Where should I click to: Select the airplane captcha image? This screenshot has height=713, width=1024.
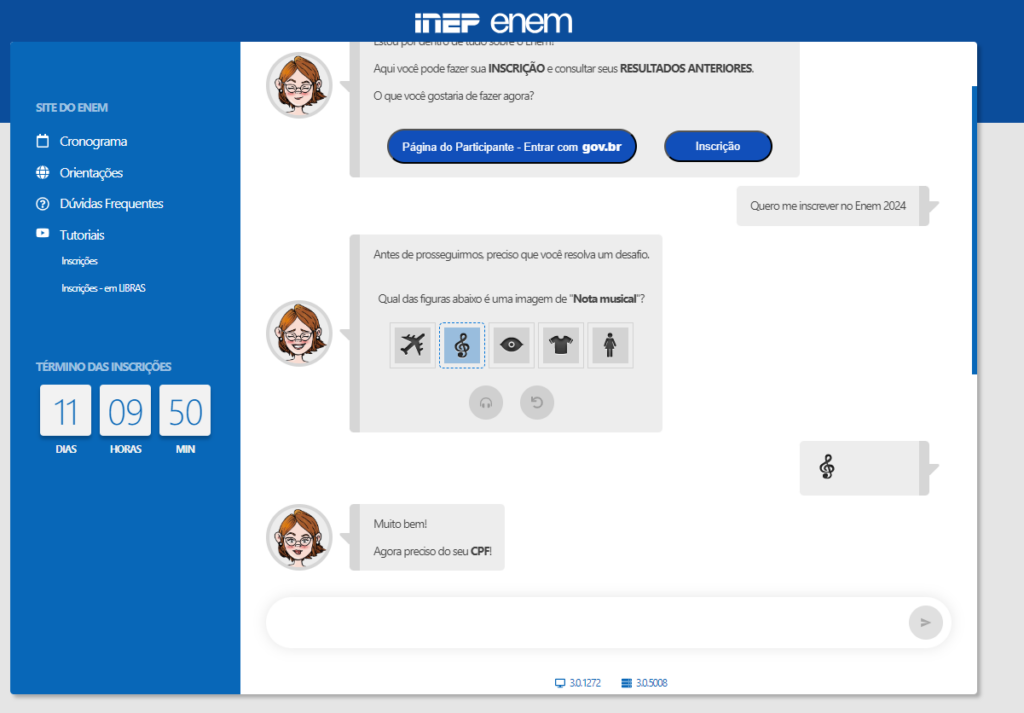(413, 345)
